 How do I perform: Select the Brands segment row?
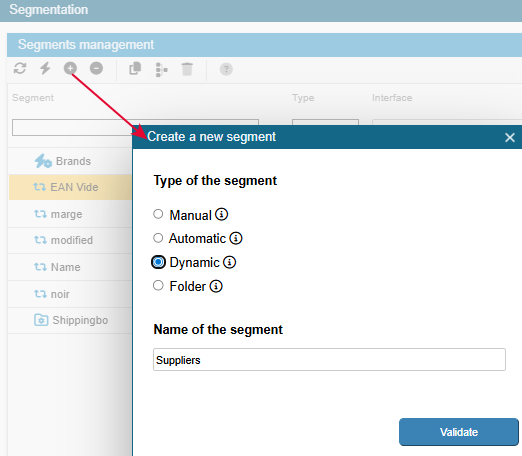tap(70, 161)
